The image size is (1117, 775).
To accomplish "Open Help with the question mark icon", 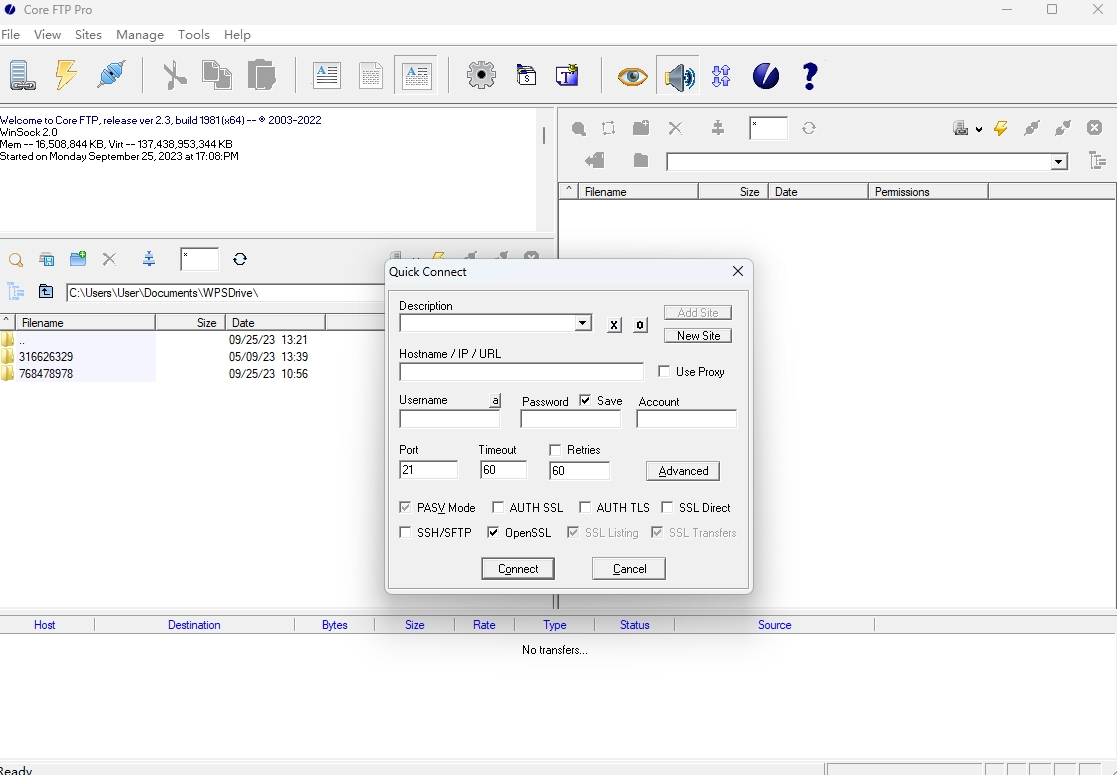I will (x=810, y=75).
